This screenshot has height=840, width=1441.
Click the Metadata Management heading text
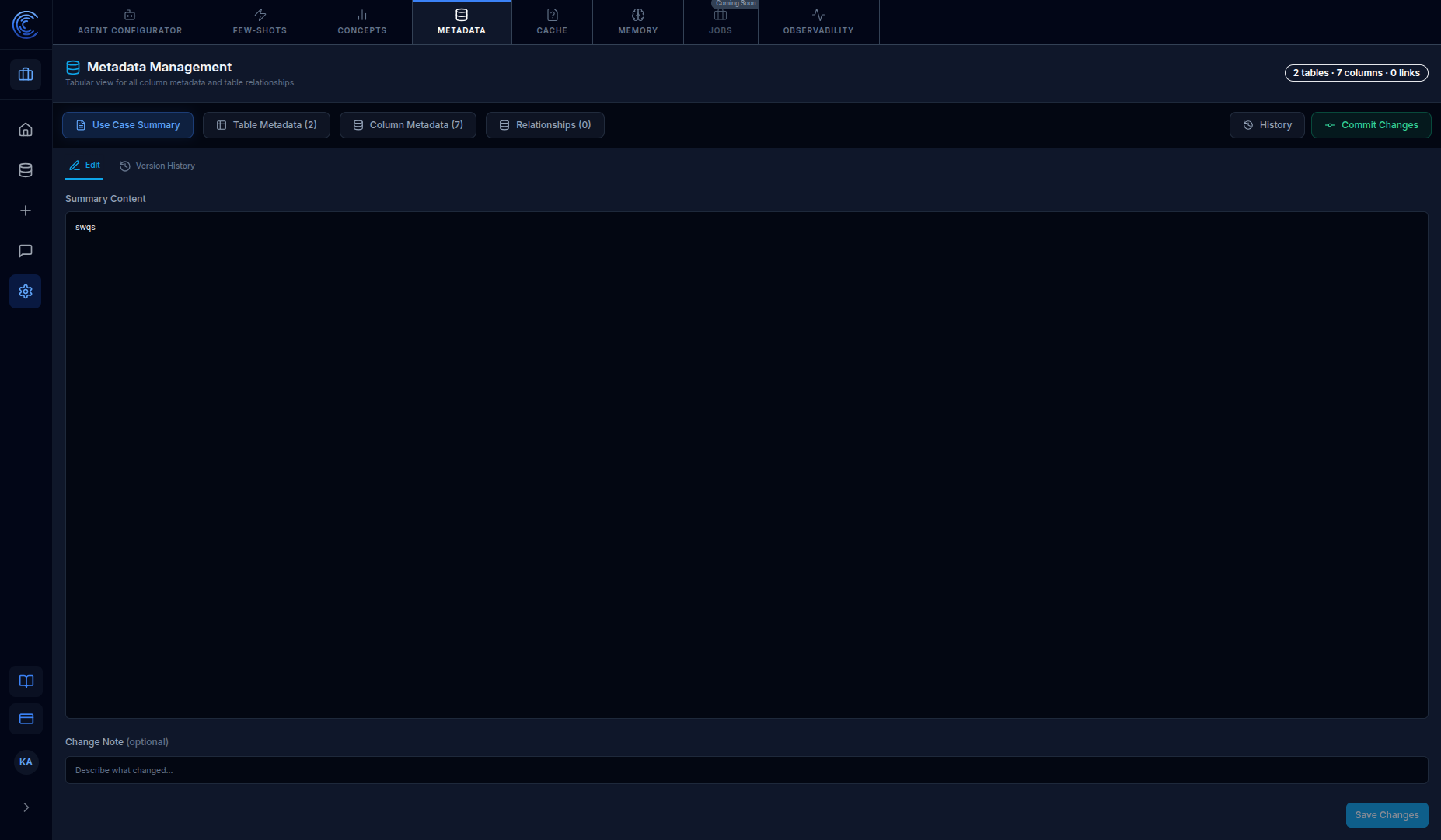point(159,68)
